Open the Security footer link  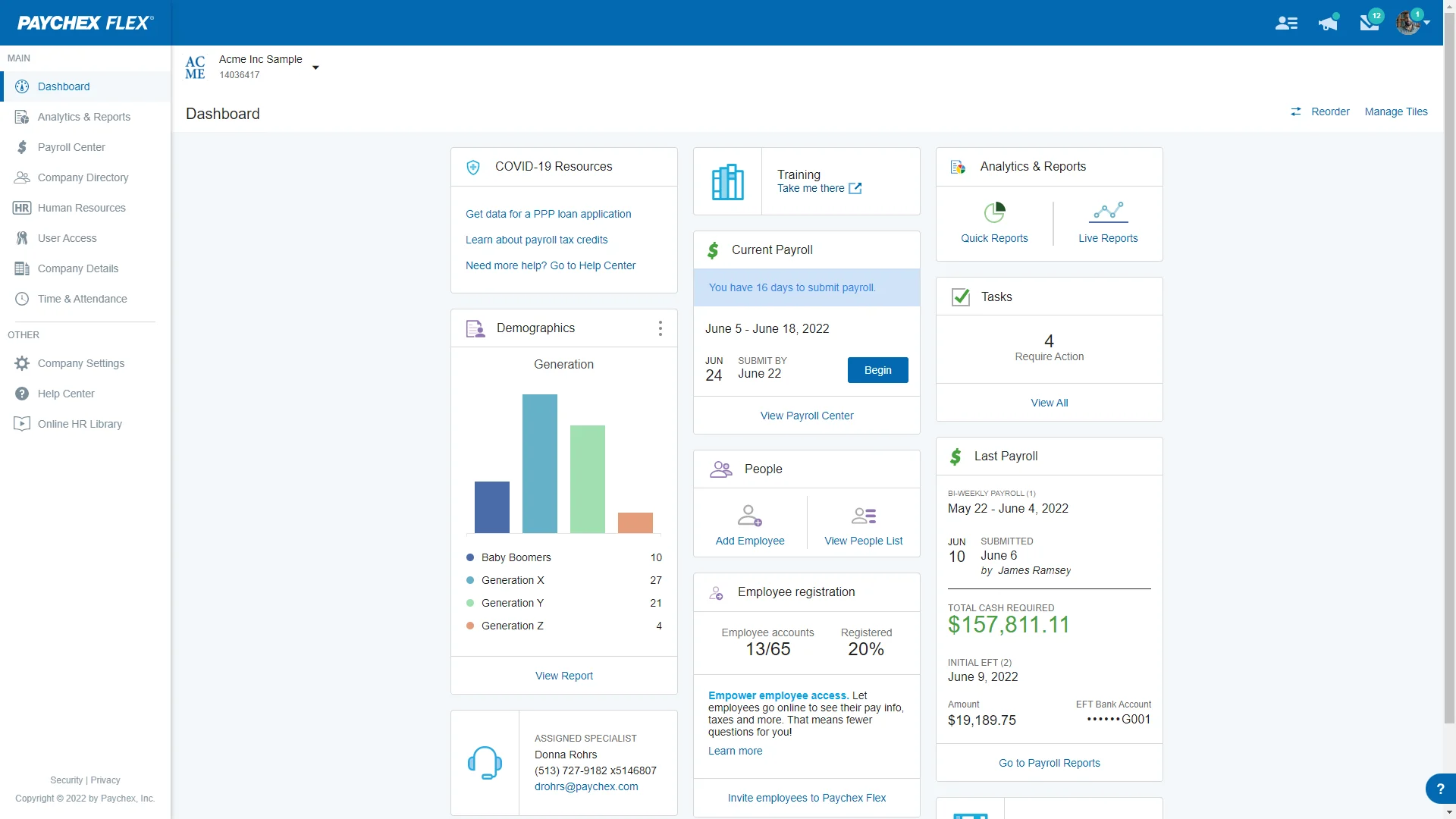[66, 780]
